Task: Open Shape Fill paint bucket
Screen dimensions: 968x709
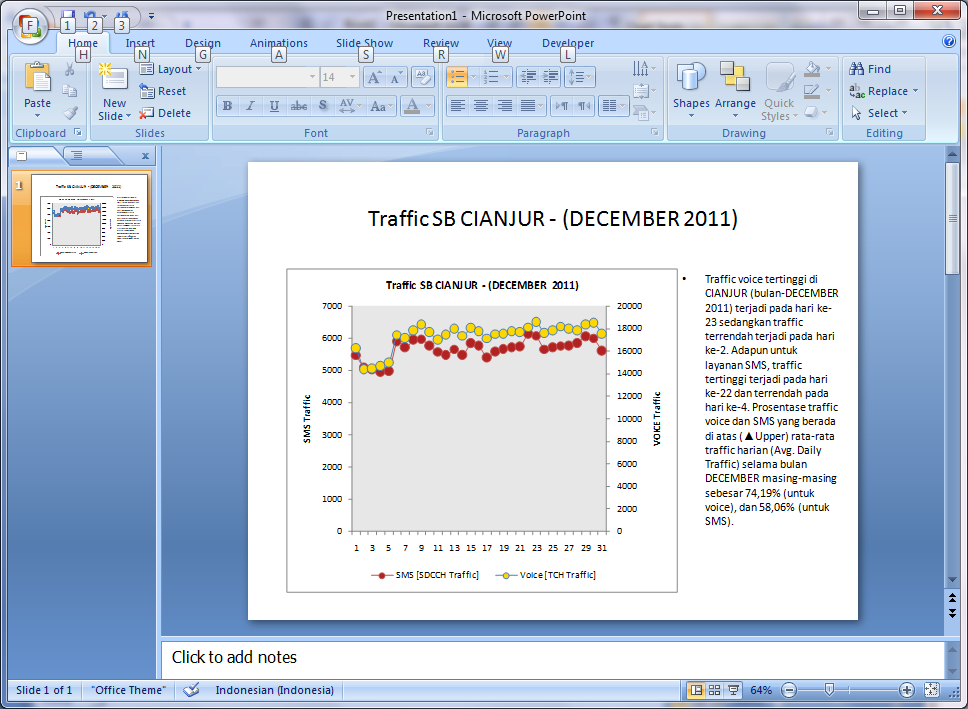Action: (x=813, y=69)
